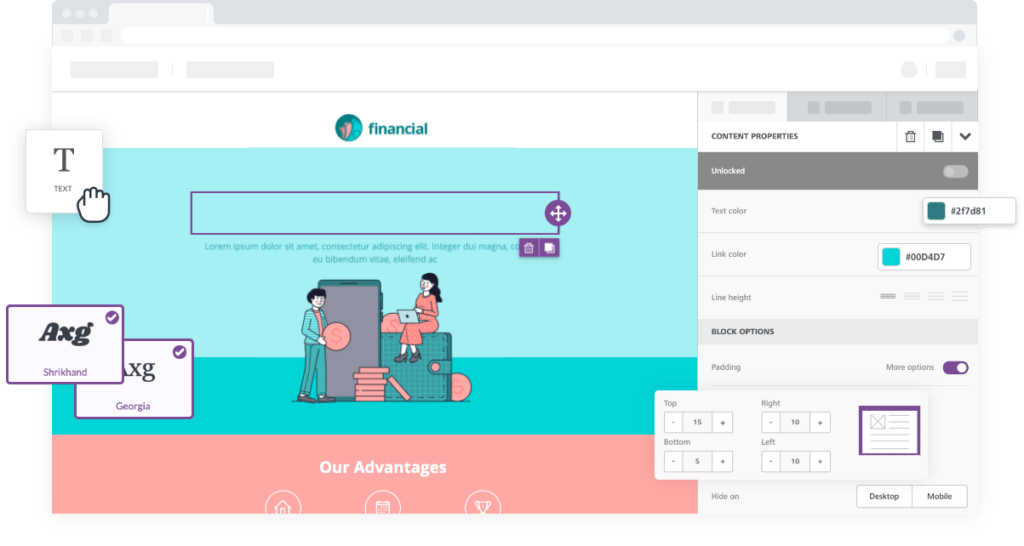The width and height of the screenshot is (1024, 546).
Task: Toggle the Unlocked switch
Action: tap(955, 171)
